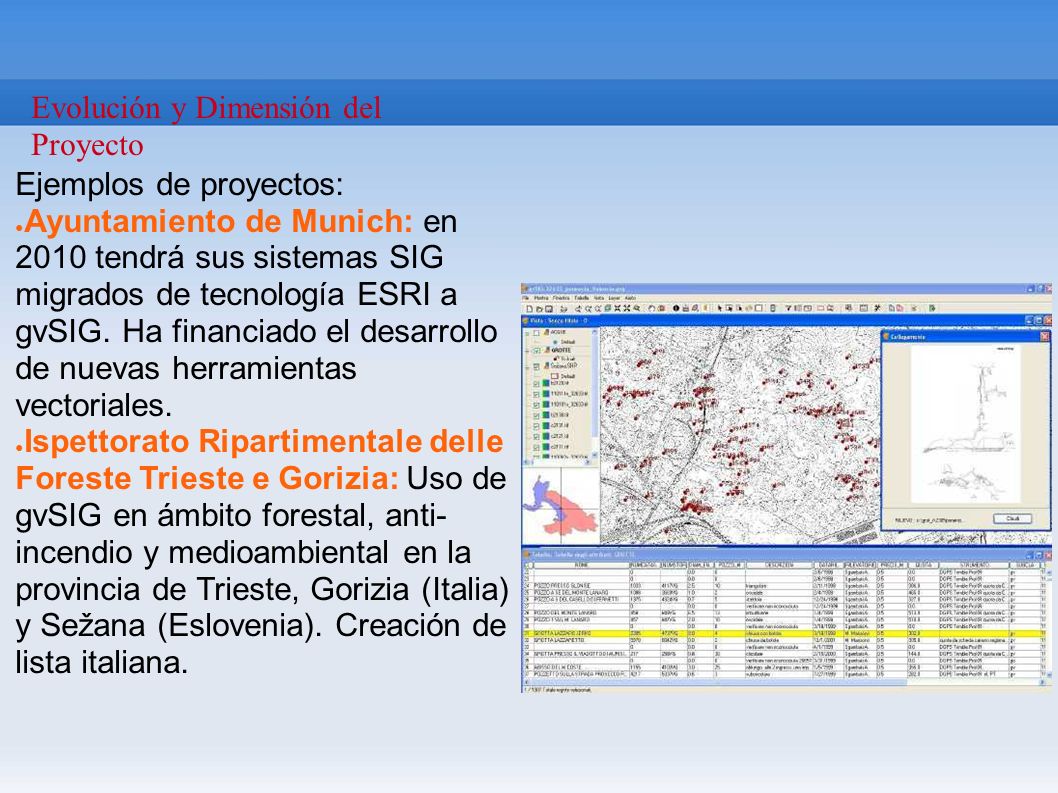Click the STRUMENTO column header
This screenshot has width=1058, height=793.
[973, 565]
